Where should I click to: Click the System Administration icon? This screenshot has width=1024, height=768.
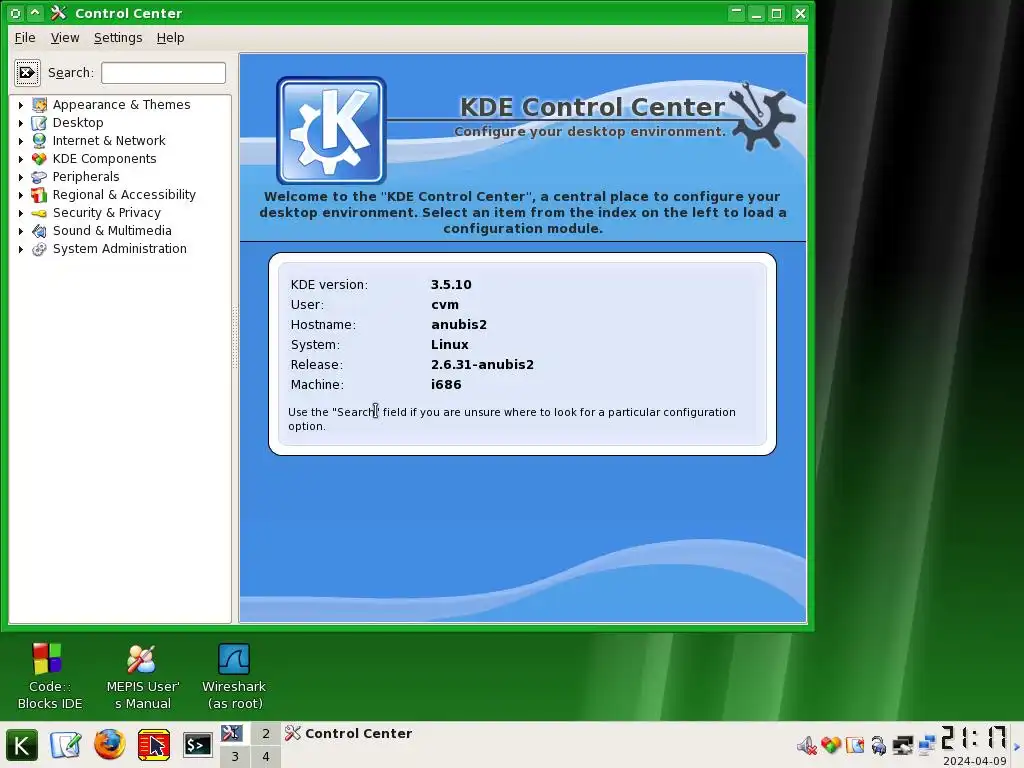[39, 249]
